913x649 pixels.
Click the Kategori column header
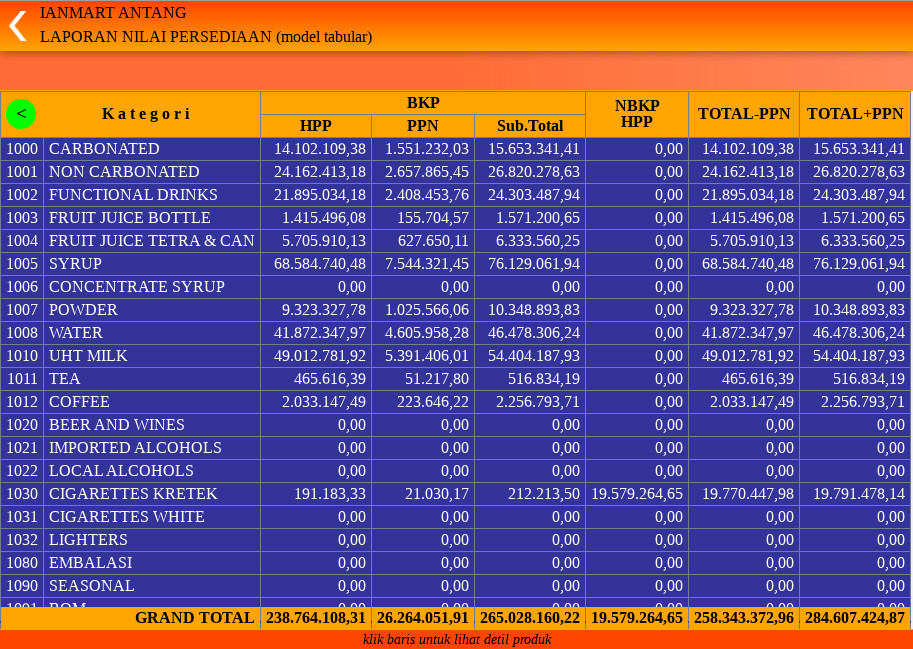(x=146, y=114)
